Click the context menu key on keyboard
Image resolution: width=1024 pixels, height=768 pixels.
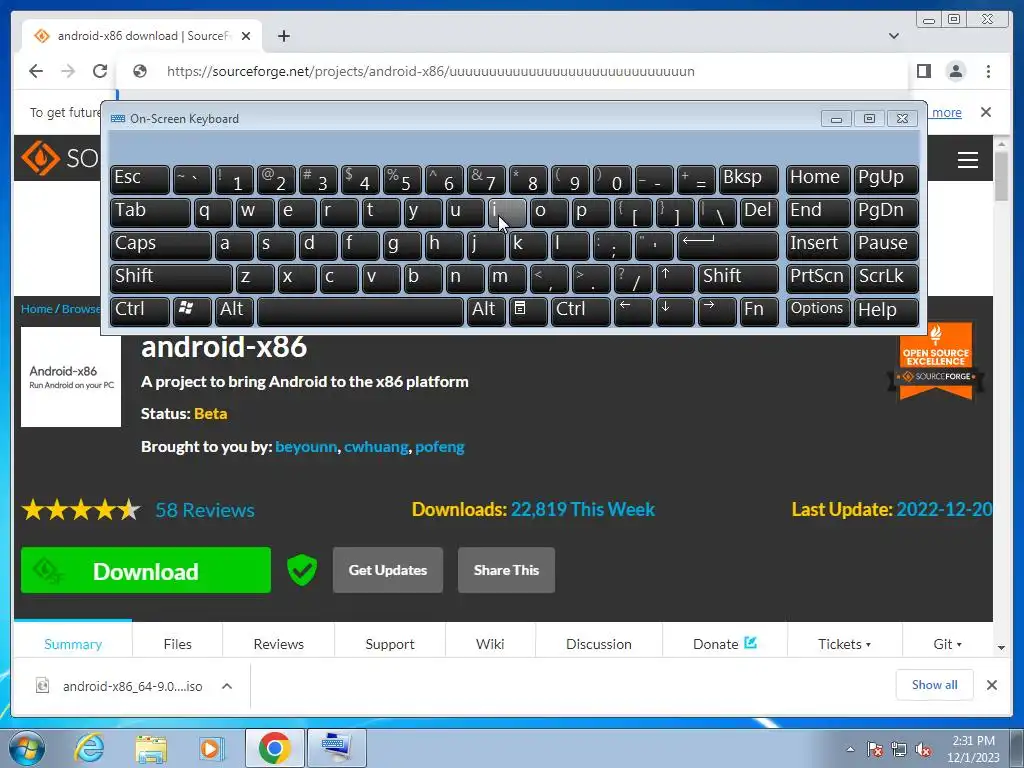pos(527,311)
